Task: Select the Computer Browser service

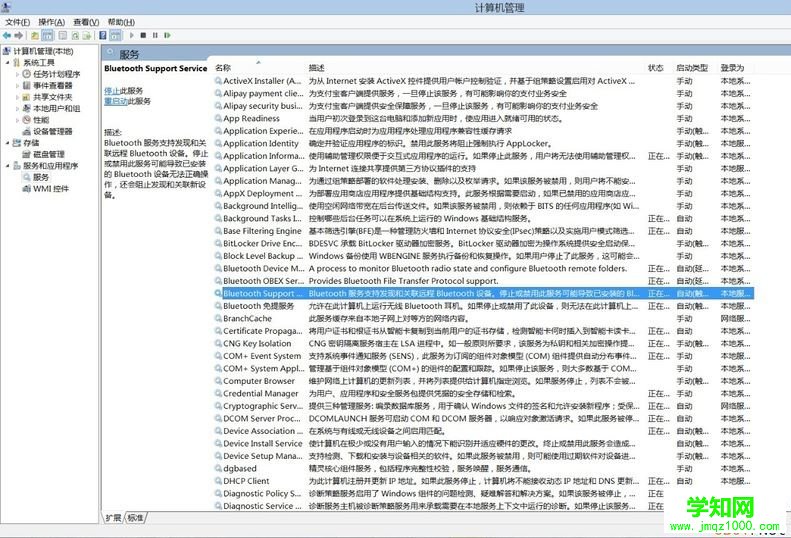Action: (x=484, y=381)
